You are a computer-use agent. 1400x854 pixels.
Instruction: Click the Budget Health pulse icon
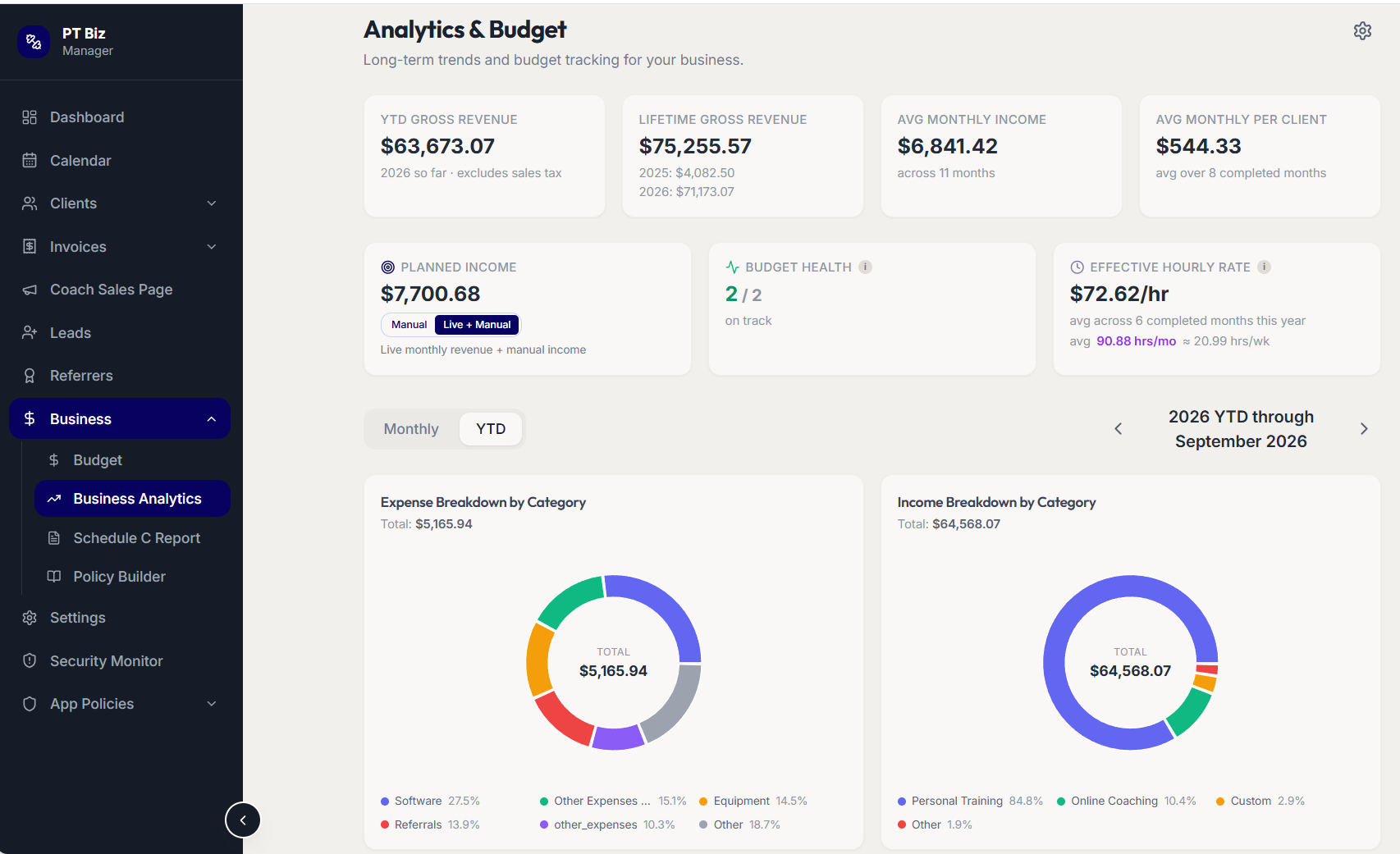pos(733,267)
